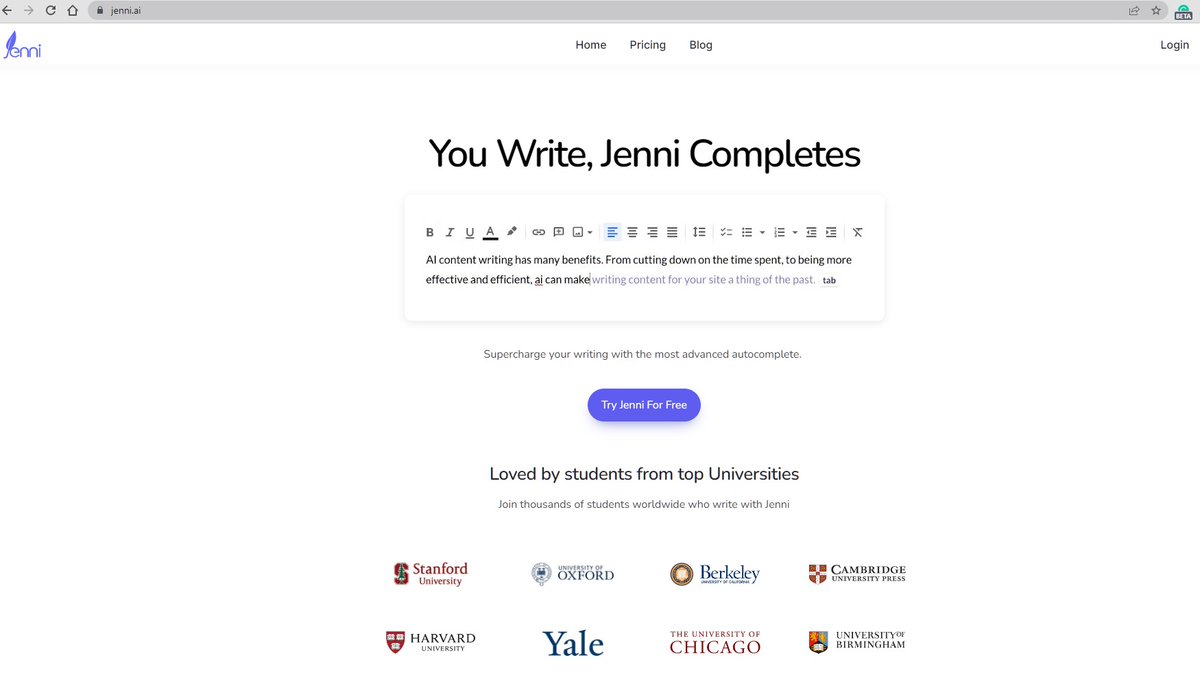The height and width of the screenshot is (673, 1200).
Task: Click the University of Oxford logo
Action: 573,573
